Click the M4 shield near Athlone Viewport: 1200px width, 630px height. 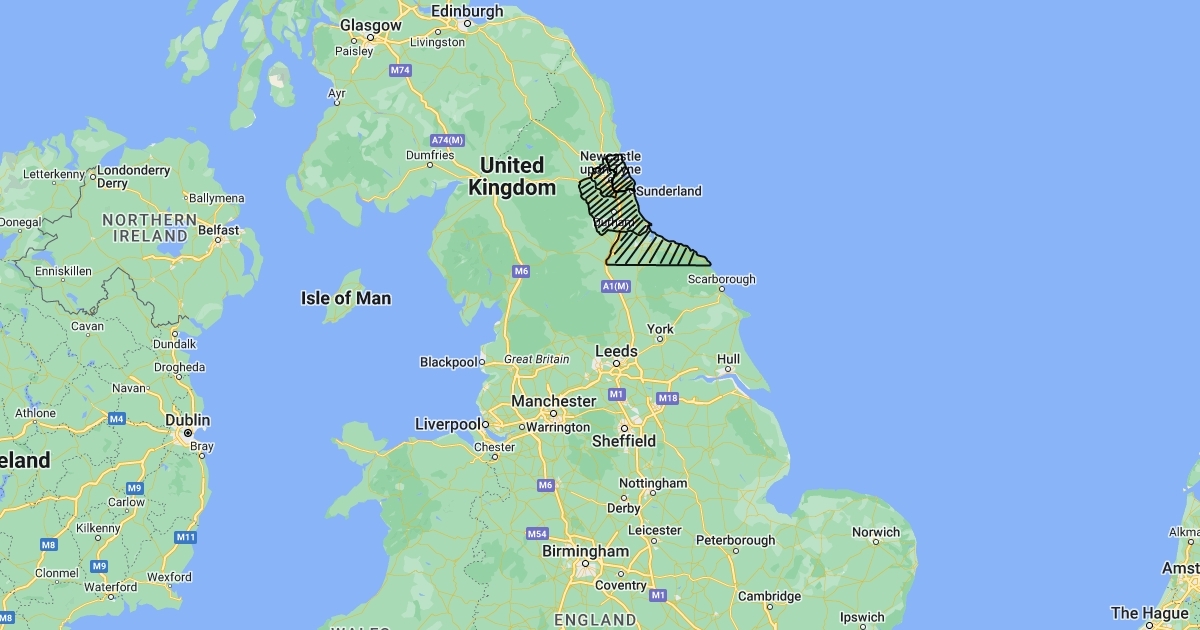point(117,418)
